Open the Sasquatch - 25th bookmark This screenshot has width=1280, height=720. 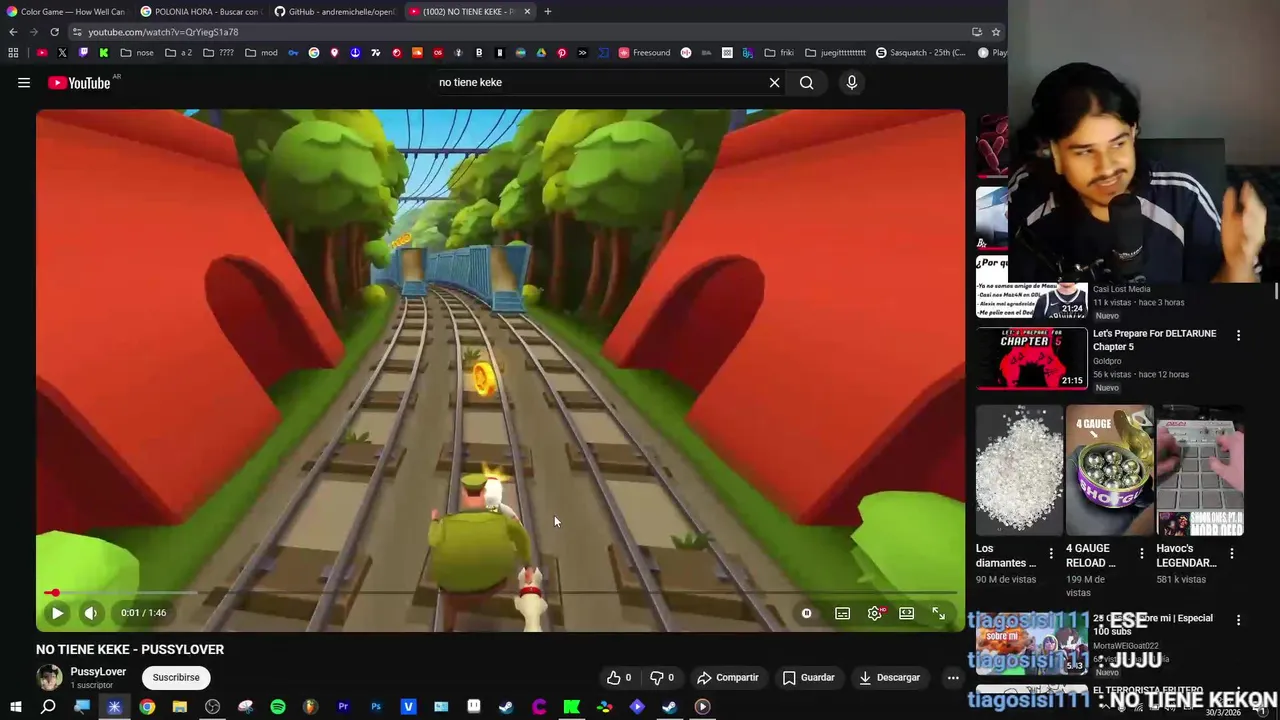(x=920, y=53)
